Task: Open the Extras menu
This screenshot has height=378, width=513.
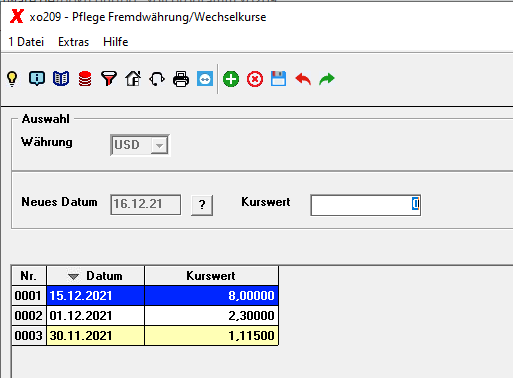Action: (73, 42)
